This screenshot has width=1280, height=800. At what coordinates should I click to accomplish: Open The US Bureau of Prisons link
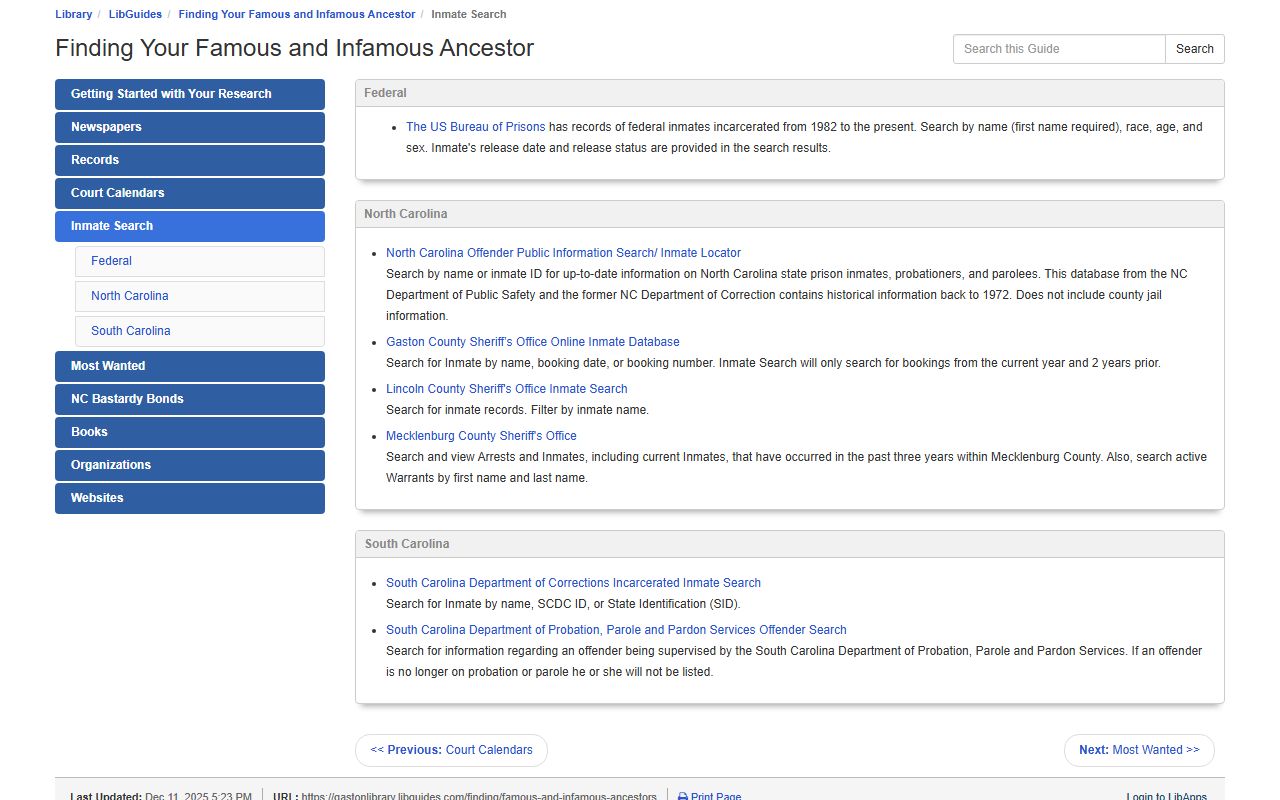[x=475, y=127]
